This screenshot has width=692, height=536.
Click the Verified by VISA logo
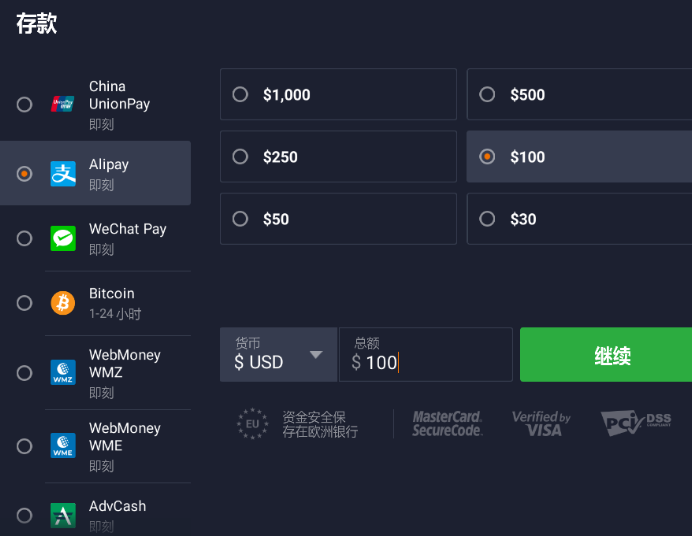[x=541, y=424]
